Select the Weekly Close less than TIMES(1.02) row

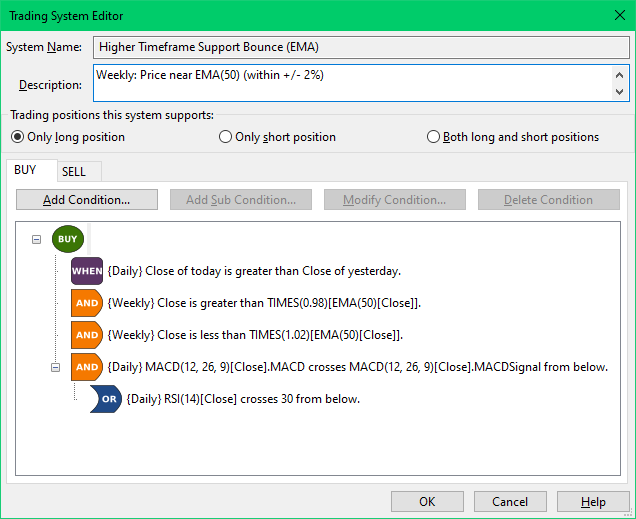(255, 335)
